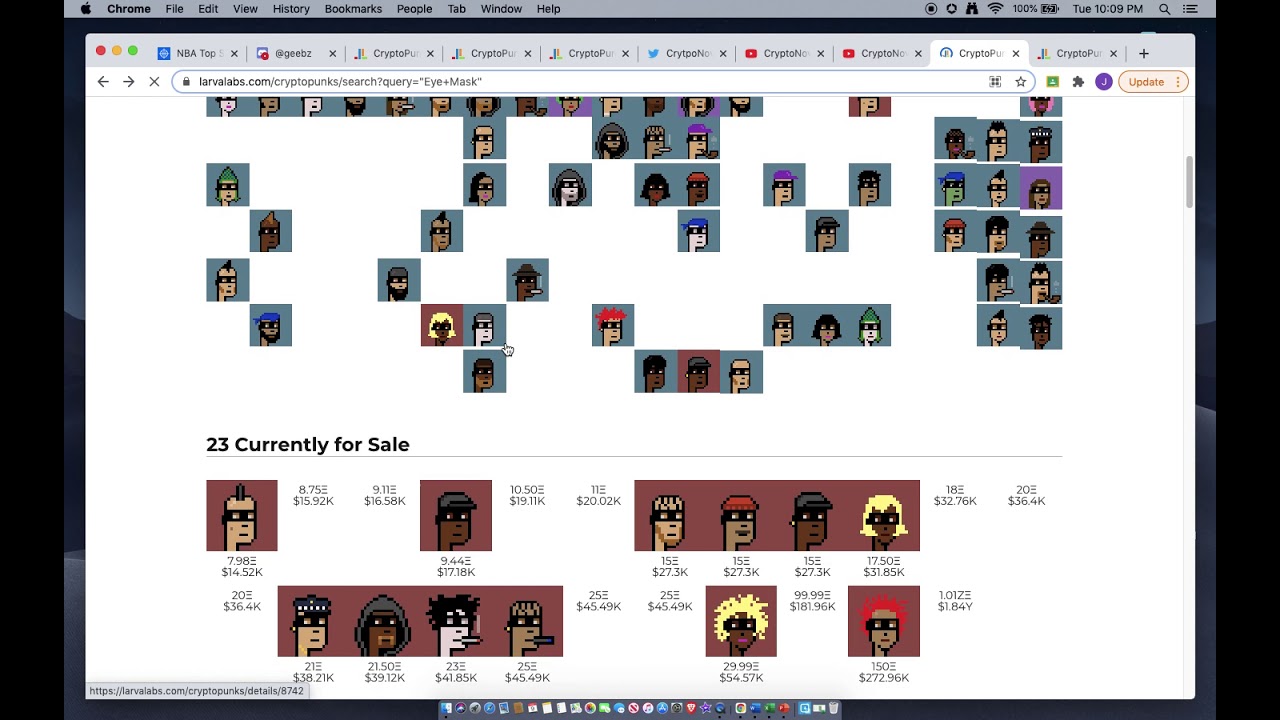
Task: Open the Chrome extensions puzzle icon
Action: click(x=1078, y=82)
